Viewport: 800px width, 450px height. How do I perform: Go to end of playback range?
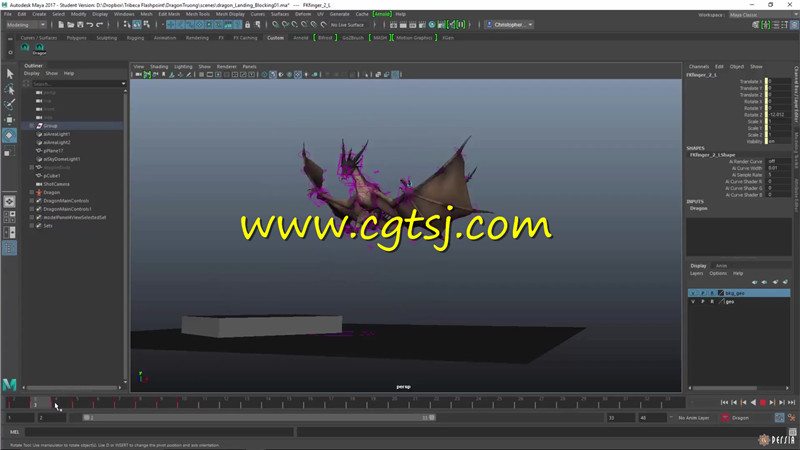[x=791, y=403]
